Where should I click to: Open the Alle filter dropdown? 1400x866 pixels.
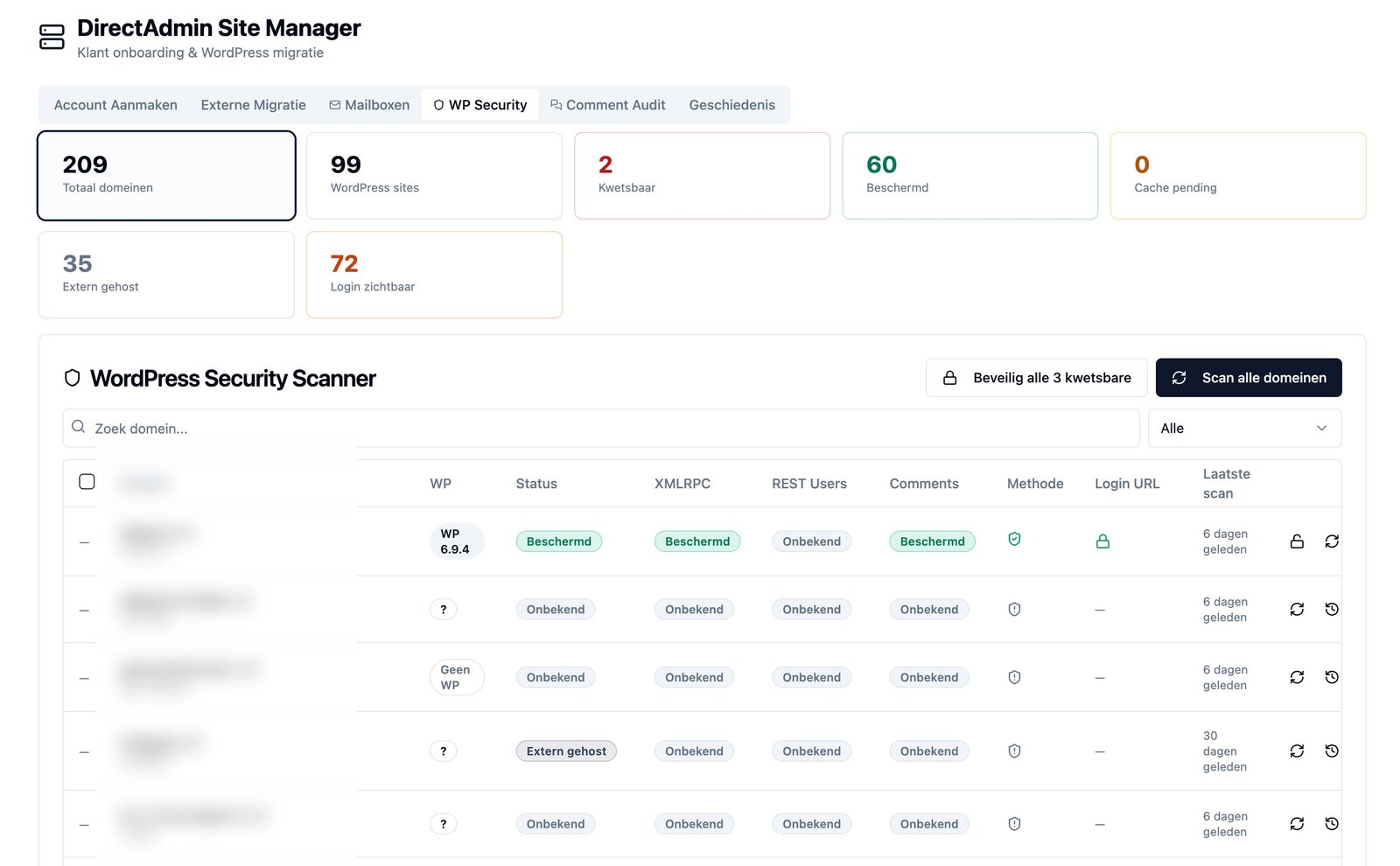[x=1244, y=429]
